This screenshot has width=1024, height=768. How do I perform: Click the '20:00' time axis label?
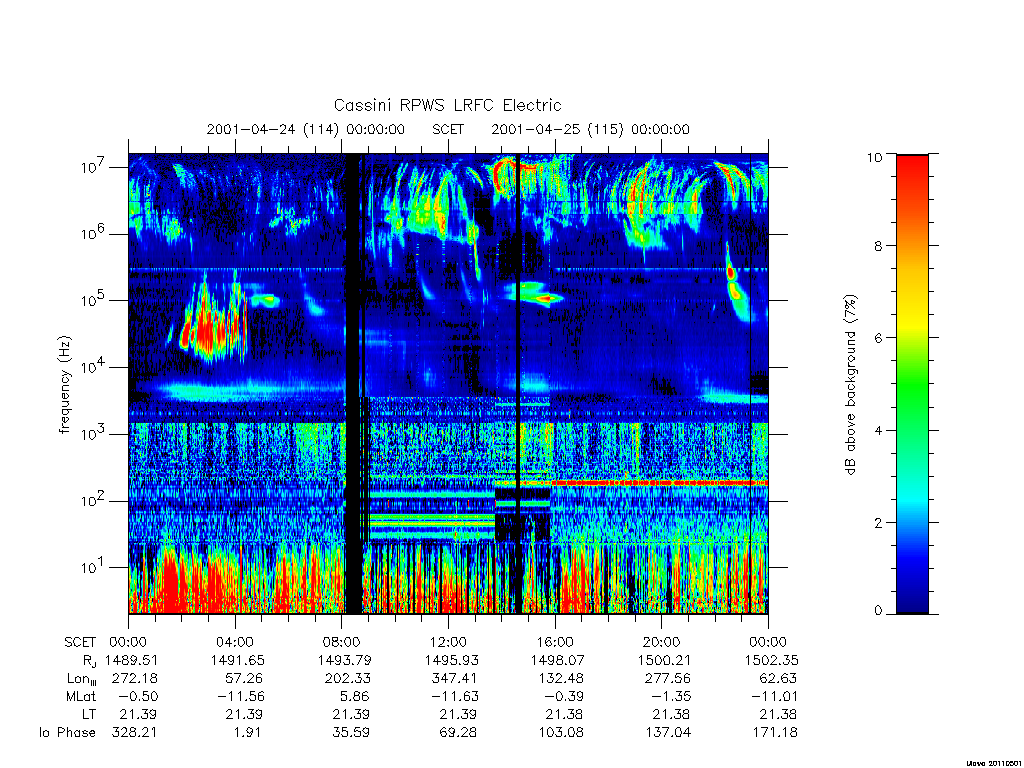[662, 642]
